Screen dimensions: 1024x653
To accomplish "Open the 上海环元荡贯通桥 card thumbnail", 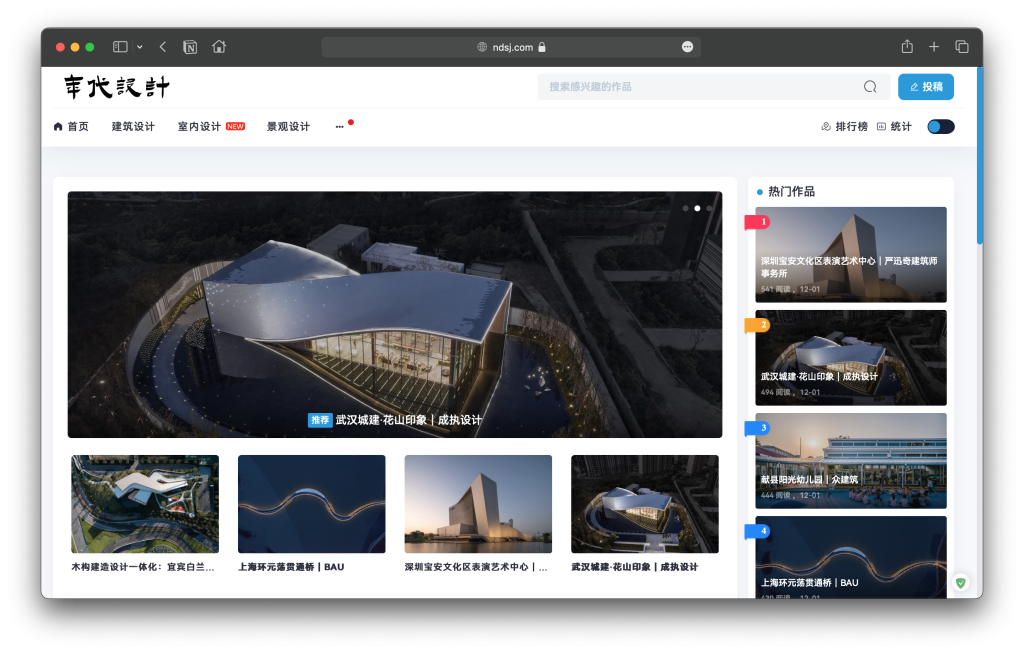I will click(312, 504).
